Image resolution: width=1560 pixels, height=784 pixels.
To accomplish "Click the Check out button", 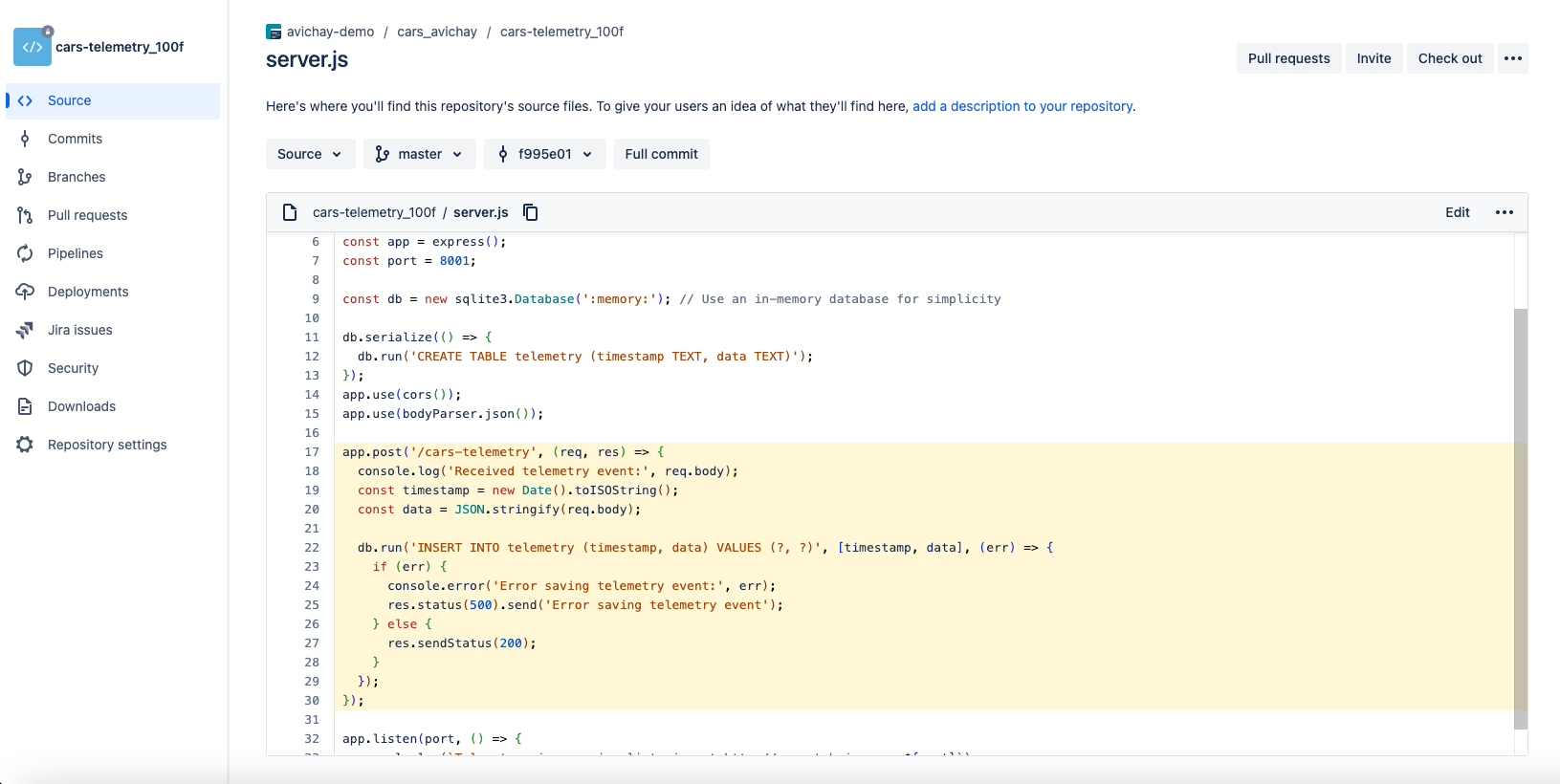I will pyautogui.click(x=1449, y=58).
